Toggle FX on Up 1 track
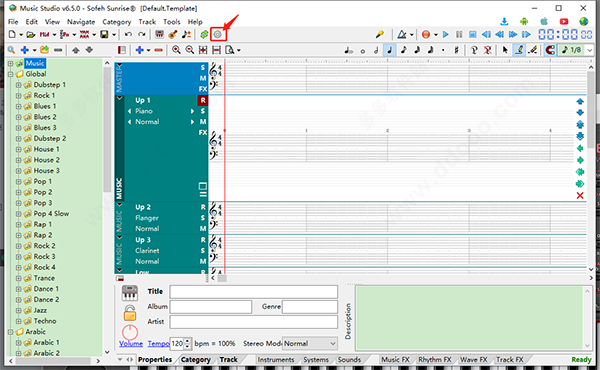The width and height of the screenshot is (600, 370). pos(203,132)
